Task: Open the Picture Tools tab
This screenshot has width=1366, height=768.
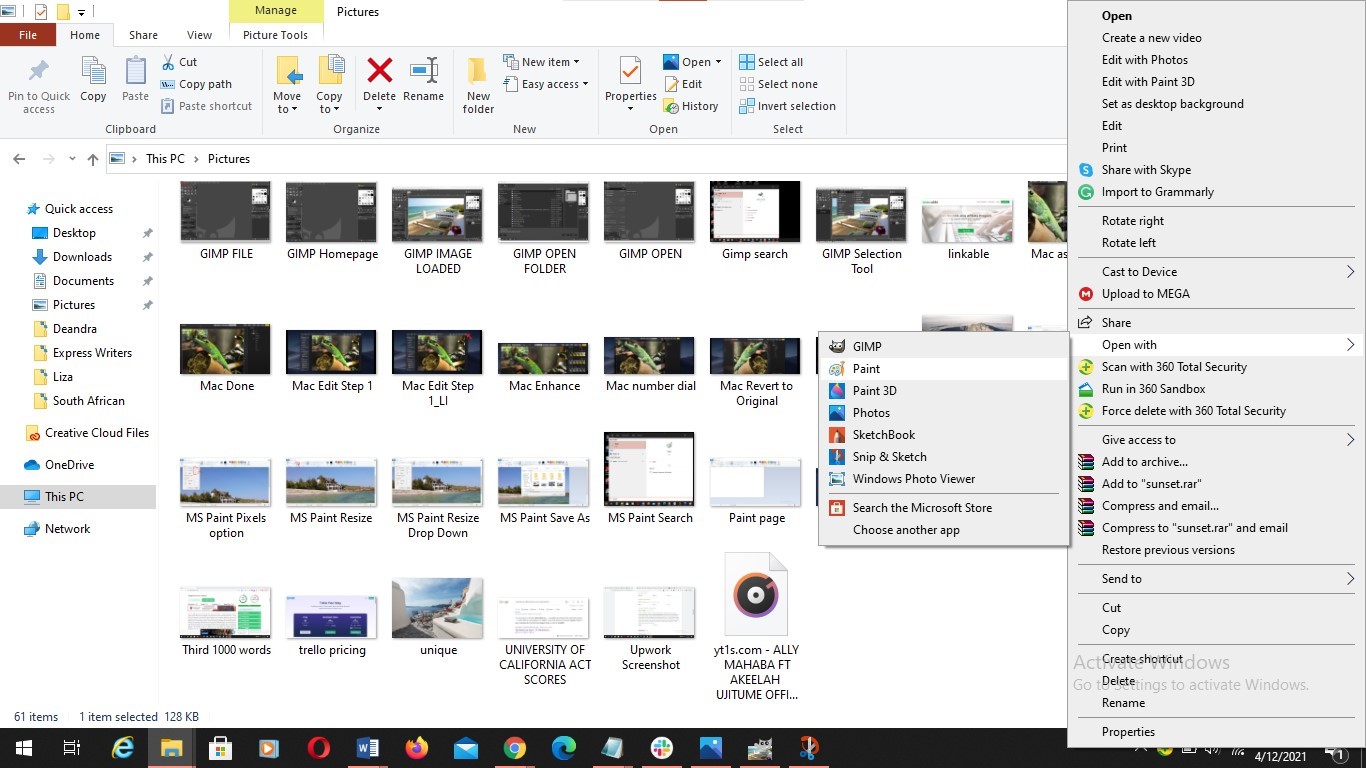Action: click(x=275, y=35)
